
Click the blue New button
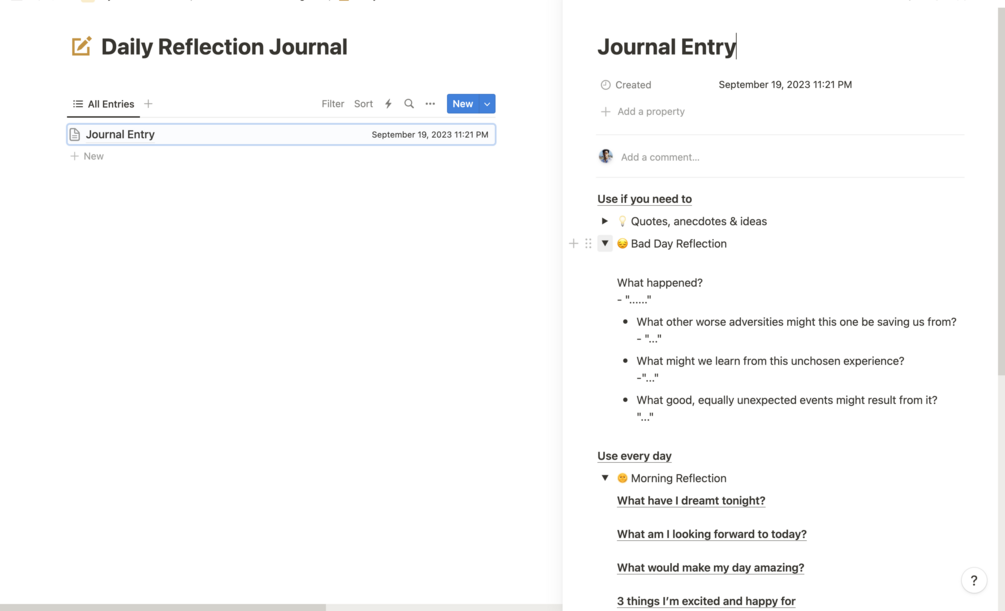click(x=462, y=104)
